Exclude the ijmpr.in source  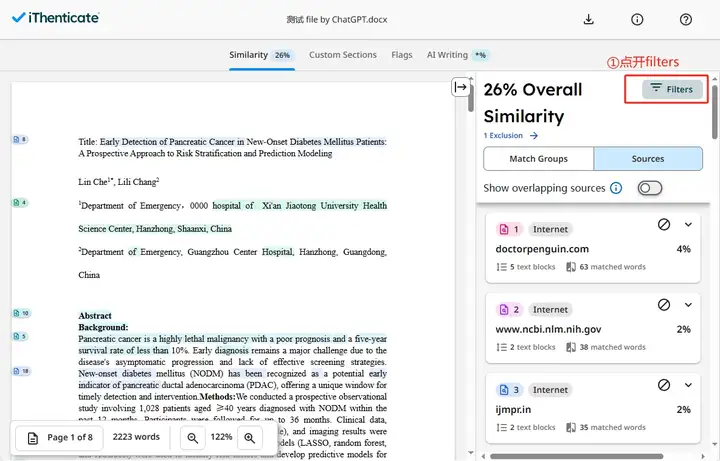[x=664, y=385]
